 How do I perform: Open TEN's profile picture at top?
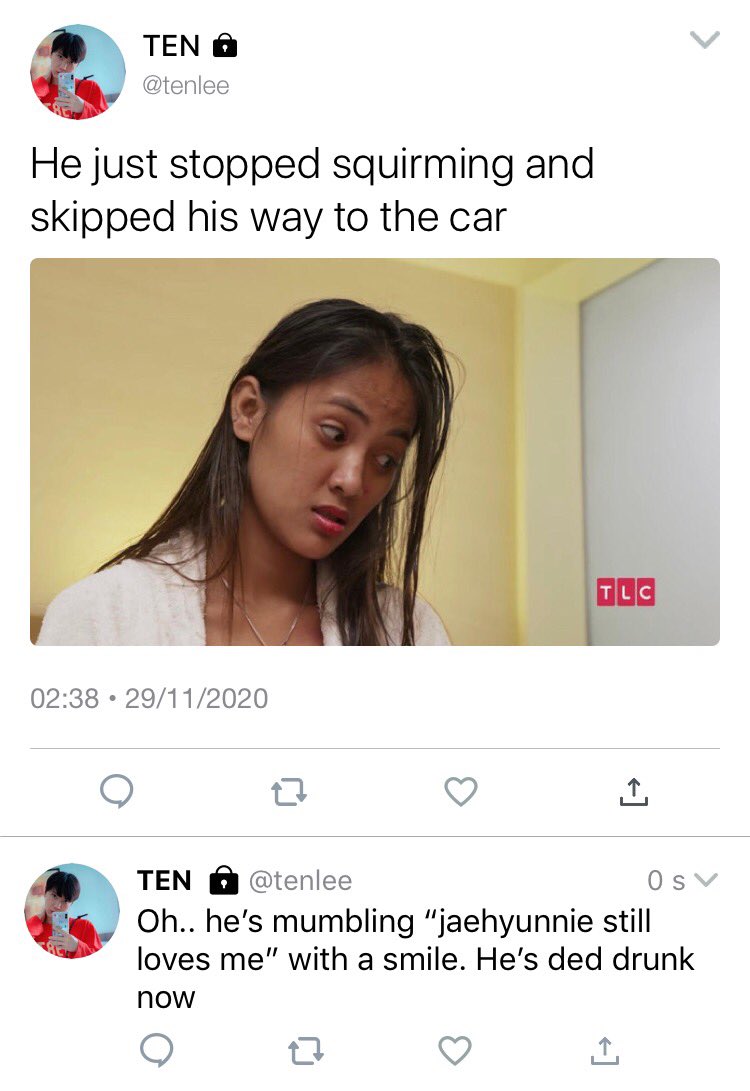78,72
